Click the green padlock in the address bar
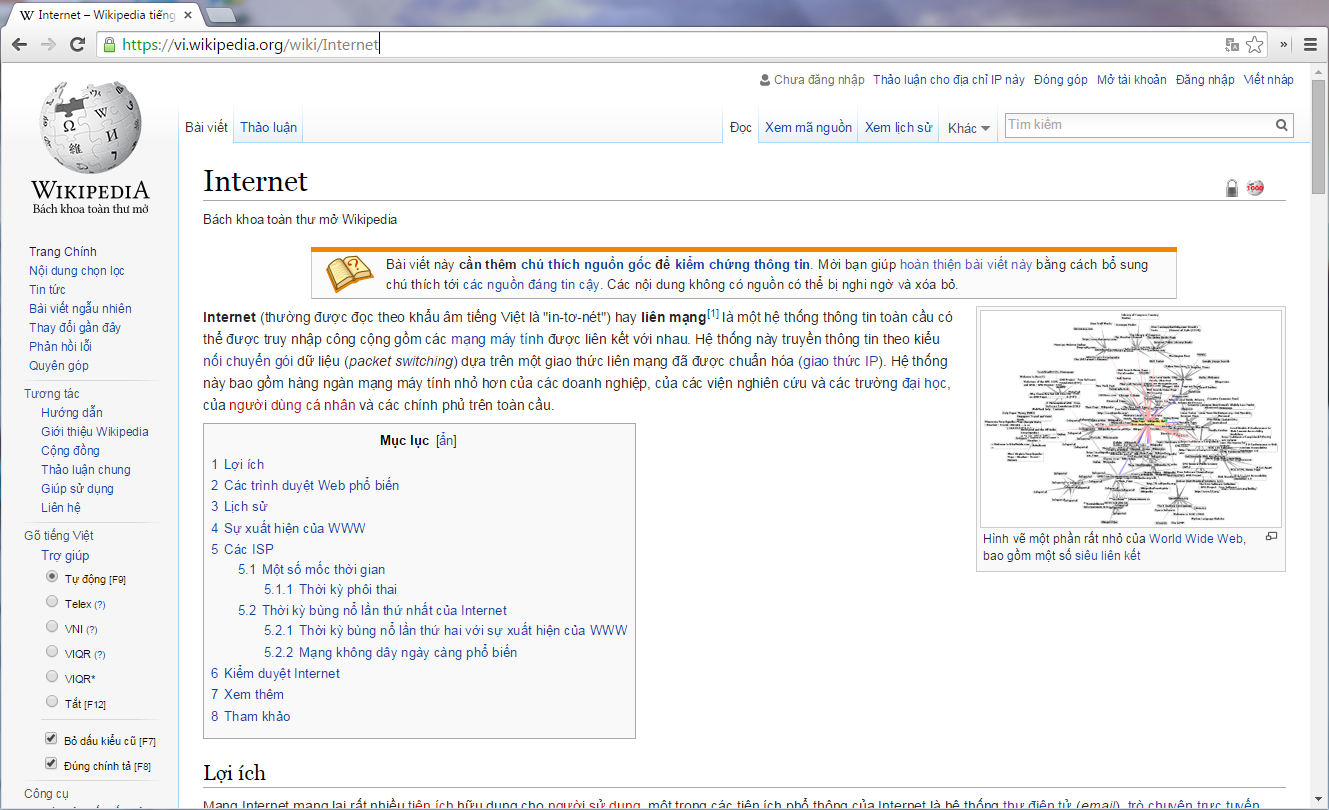The height and width of the screenshot is (810, 1329). tap(110, 44)
